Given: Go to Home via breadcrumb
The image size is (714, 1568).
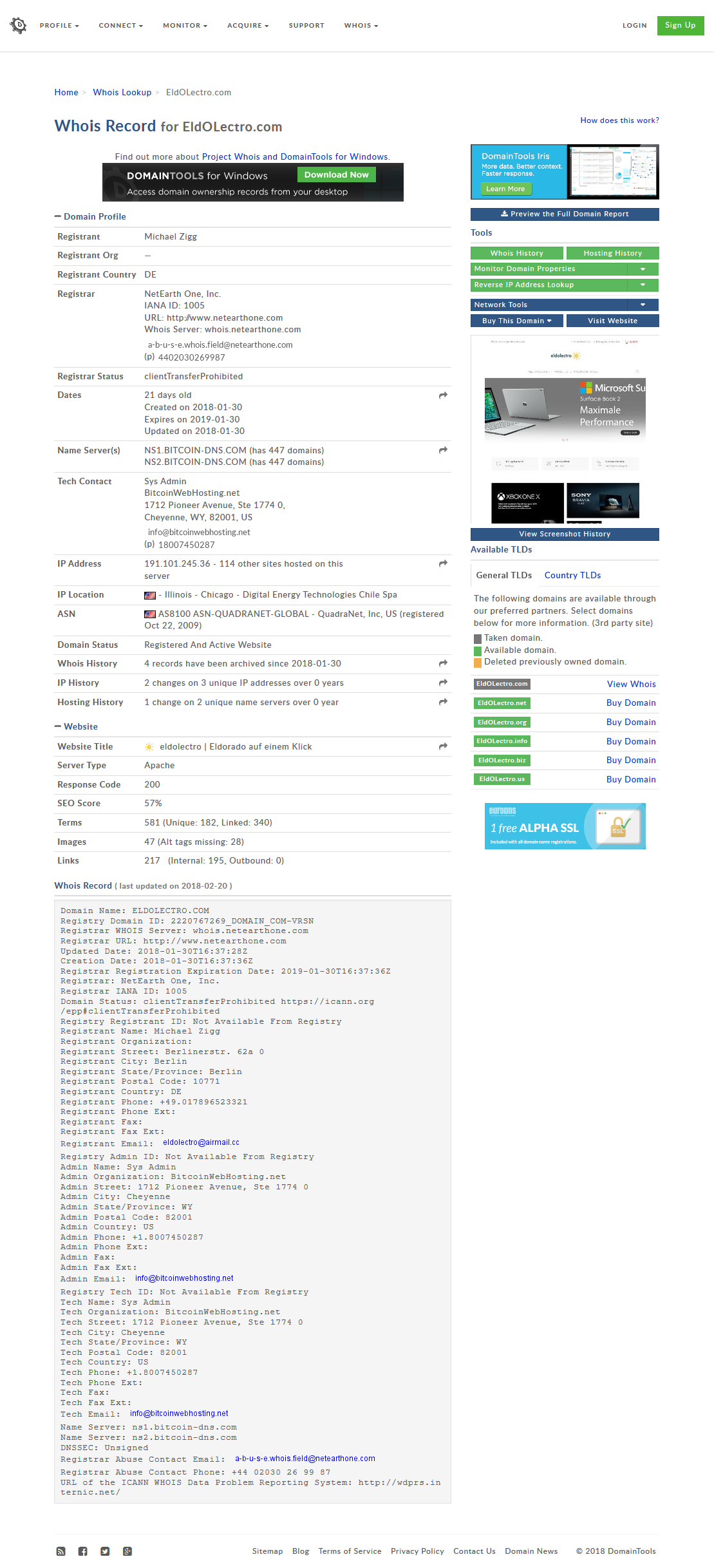Looking at the screenshot, I should (66, 93).
